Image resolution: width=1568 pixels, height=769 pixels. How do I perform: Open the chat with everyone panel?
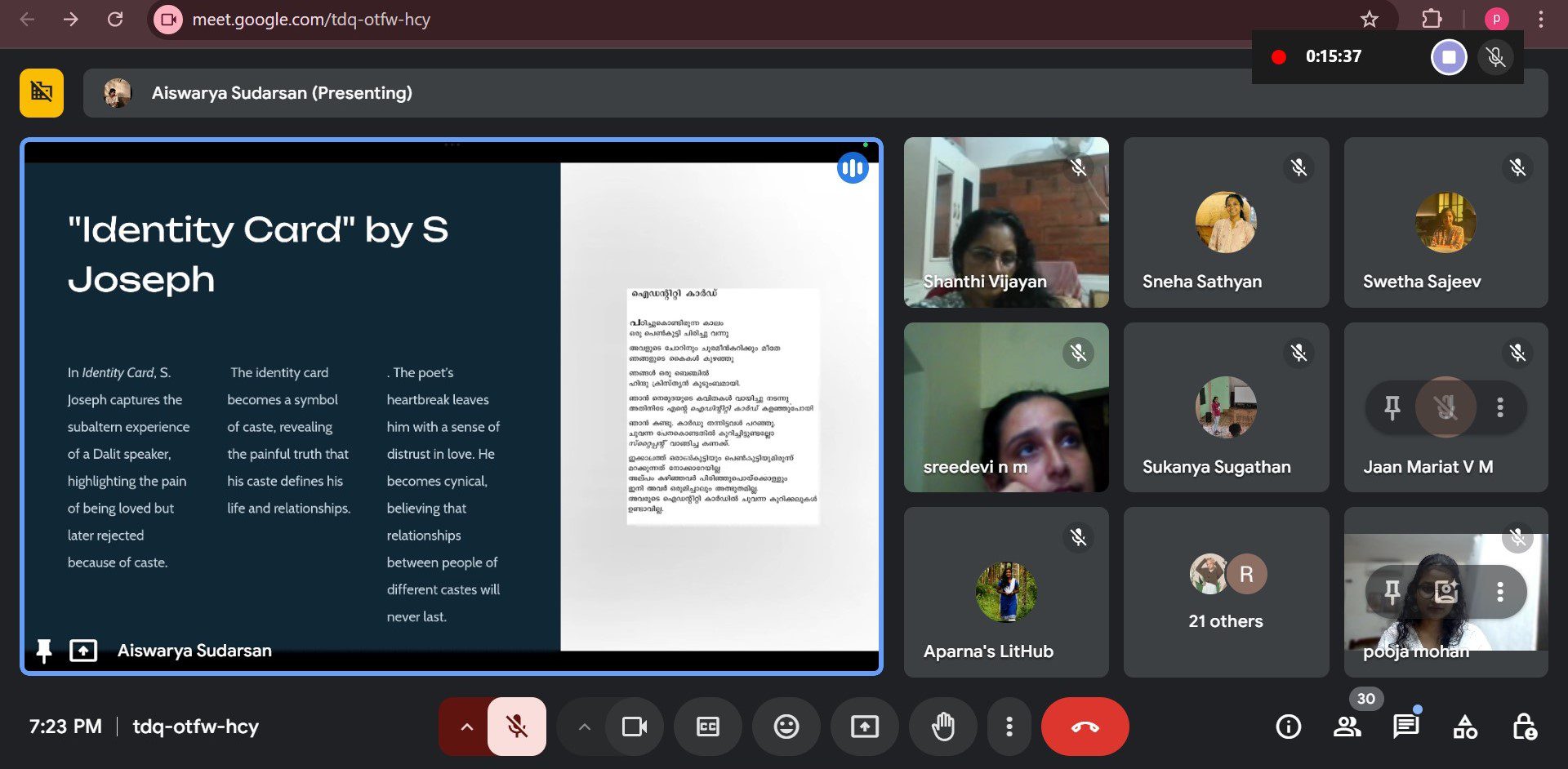pos(1405,726)
